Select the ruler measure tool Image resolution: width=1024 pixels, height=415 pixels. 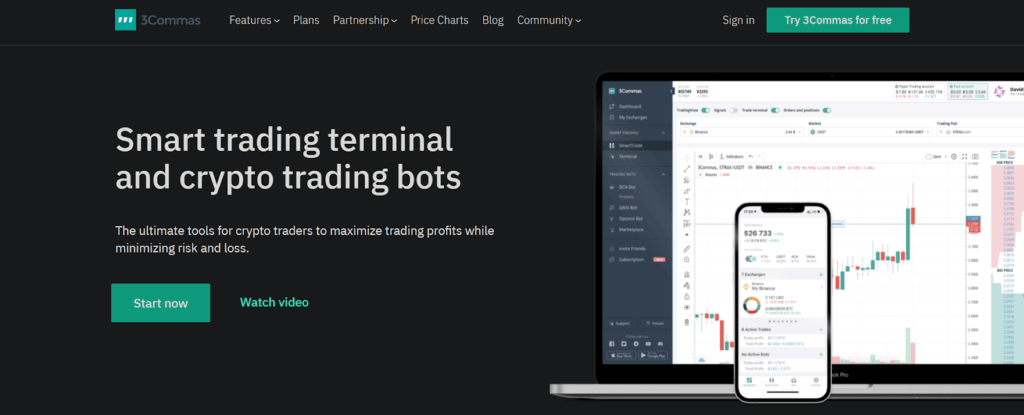tap(687, 249)
